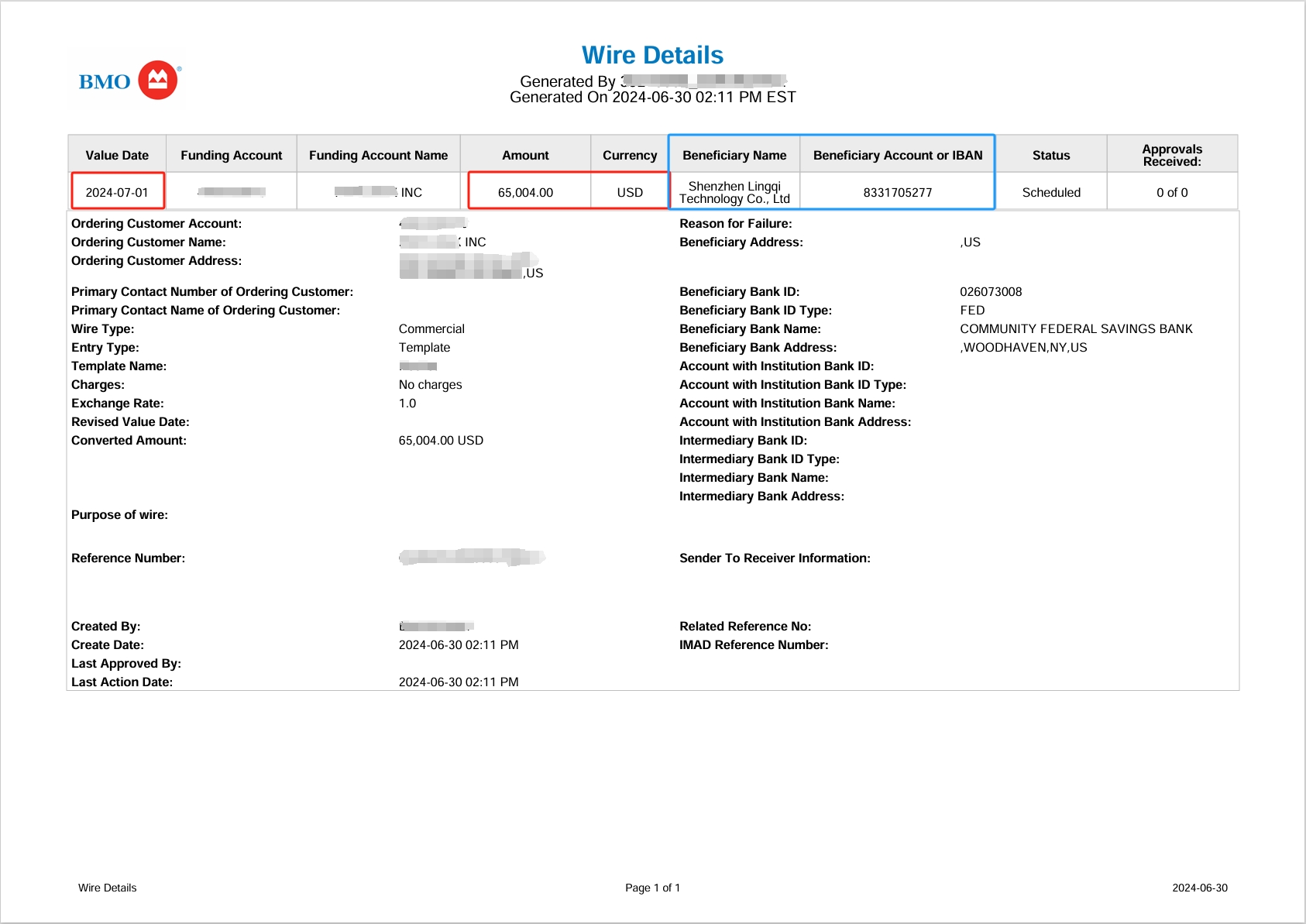Click the Scheduled status cell
This screenshot has height=924, width=1306.
[1051, 192]
